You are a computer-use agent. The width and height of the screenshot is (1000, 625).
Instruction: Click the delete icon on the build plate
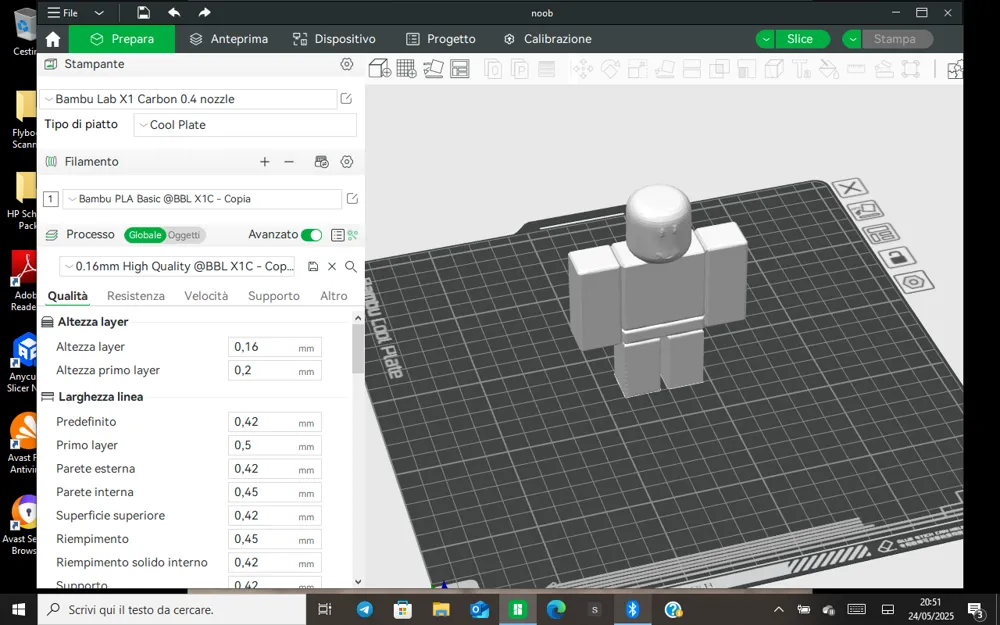click(x=849, y=188)
